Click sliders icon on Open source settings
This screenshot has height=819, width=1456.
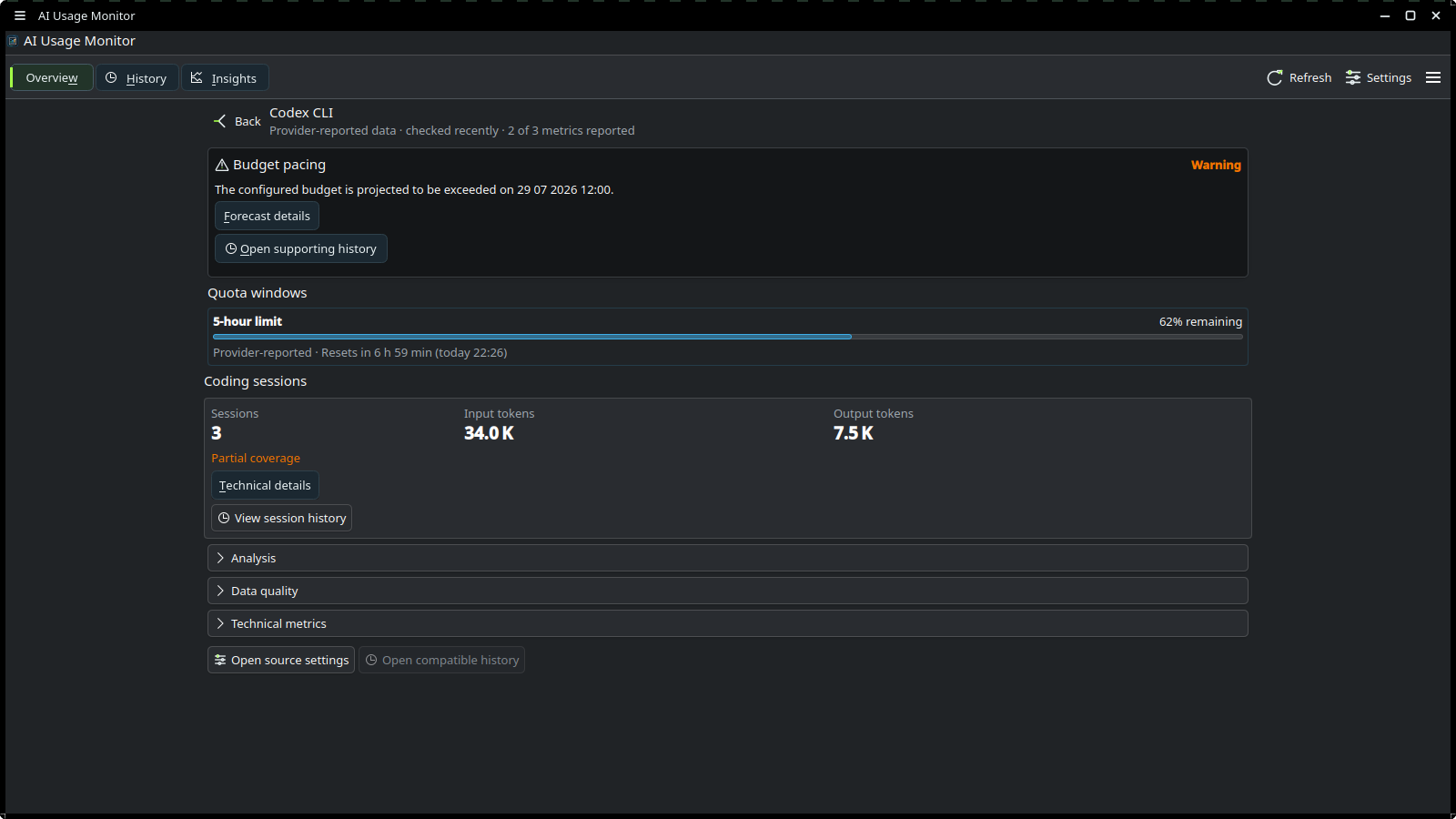click(x=220, y=660)
